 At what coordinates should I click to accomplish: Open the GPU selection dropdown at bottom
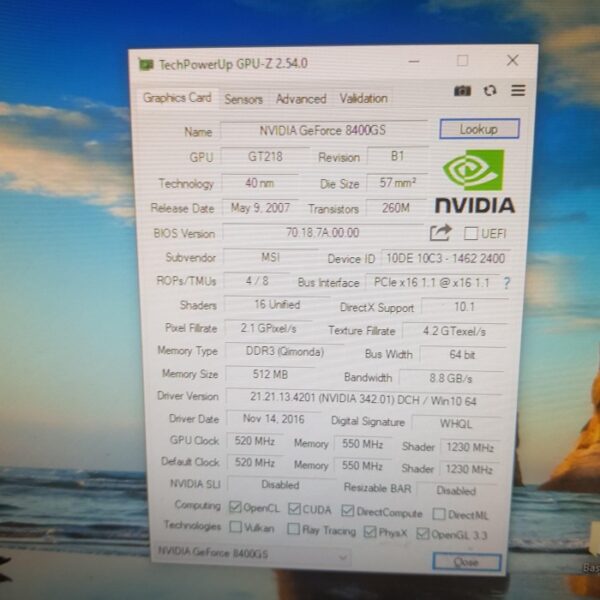pyautogui.click(x=253, y=554)
